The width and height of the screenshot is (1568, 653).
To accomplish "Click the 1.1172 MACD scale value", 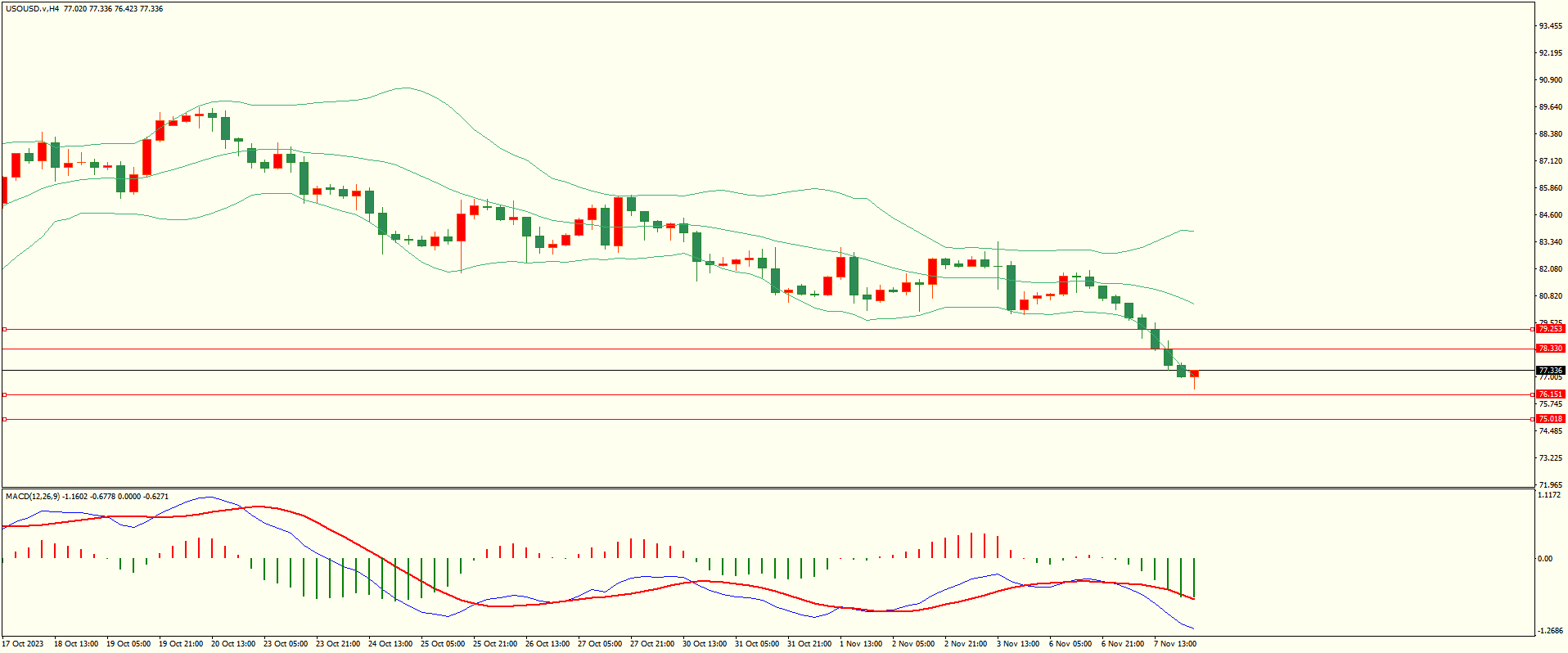I will click(x=1549, y=495).
